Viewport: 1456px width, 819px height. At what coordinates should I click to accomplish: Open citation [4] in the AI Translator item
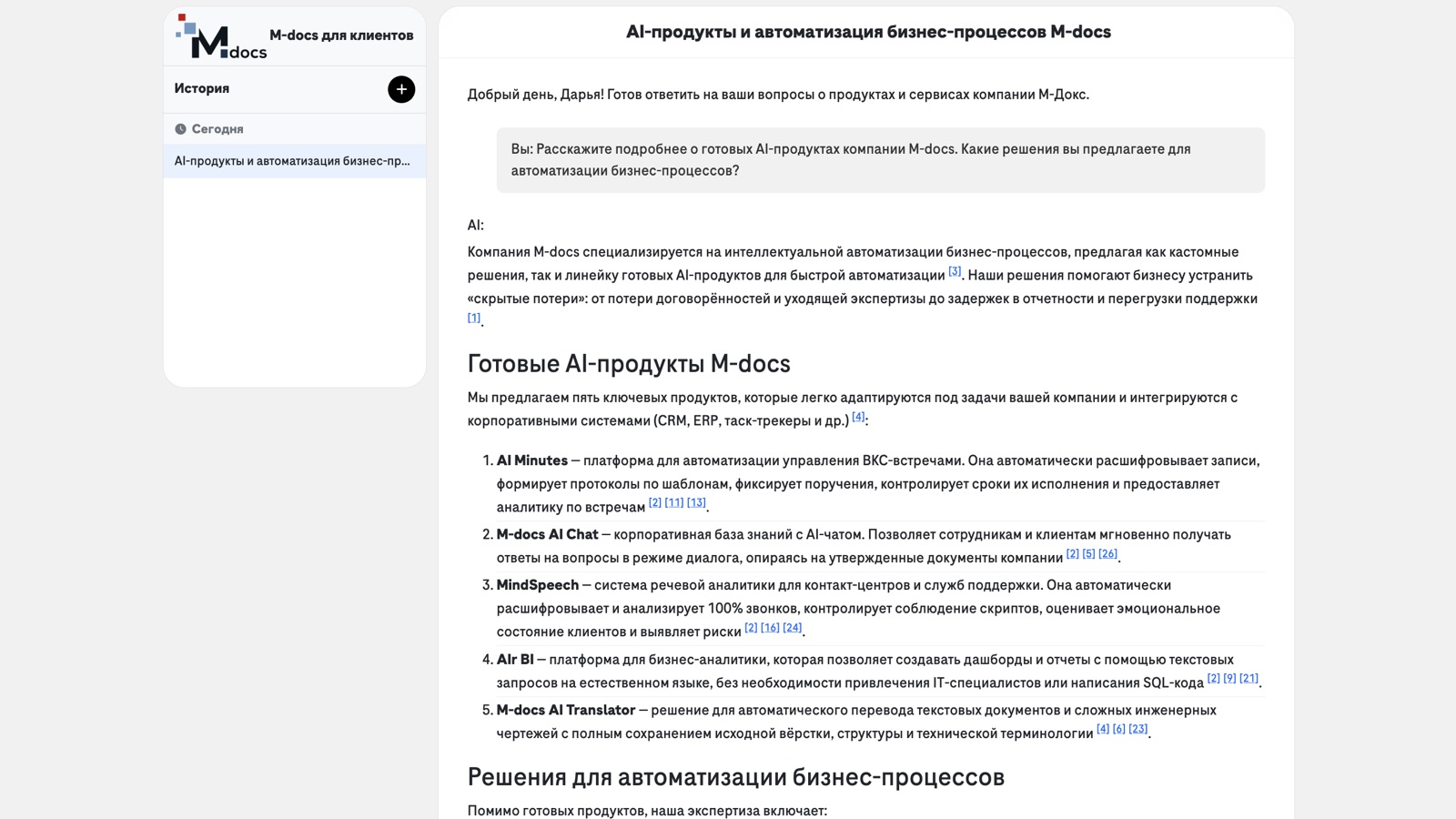[x=1103, y=729]
